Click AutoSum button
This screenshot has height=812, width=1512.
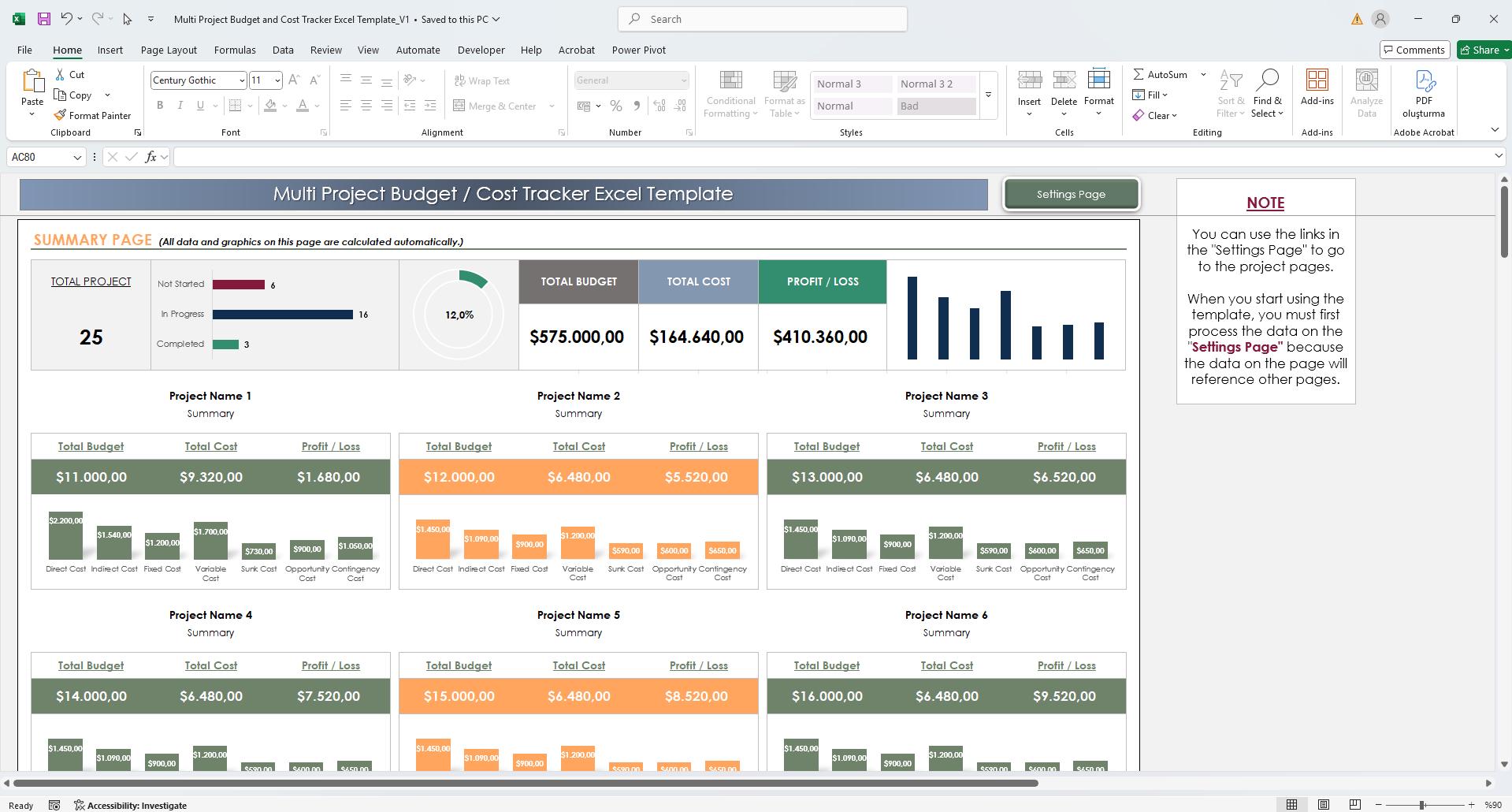[1160, 74]
